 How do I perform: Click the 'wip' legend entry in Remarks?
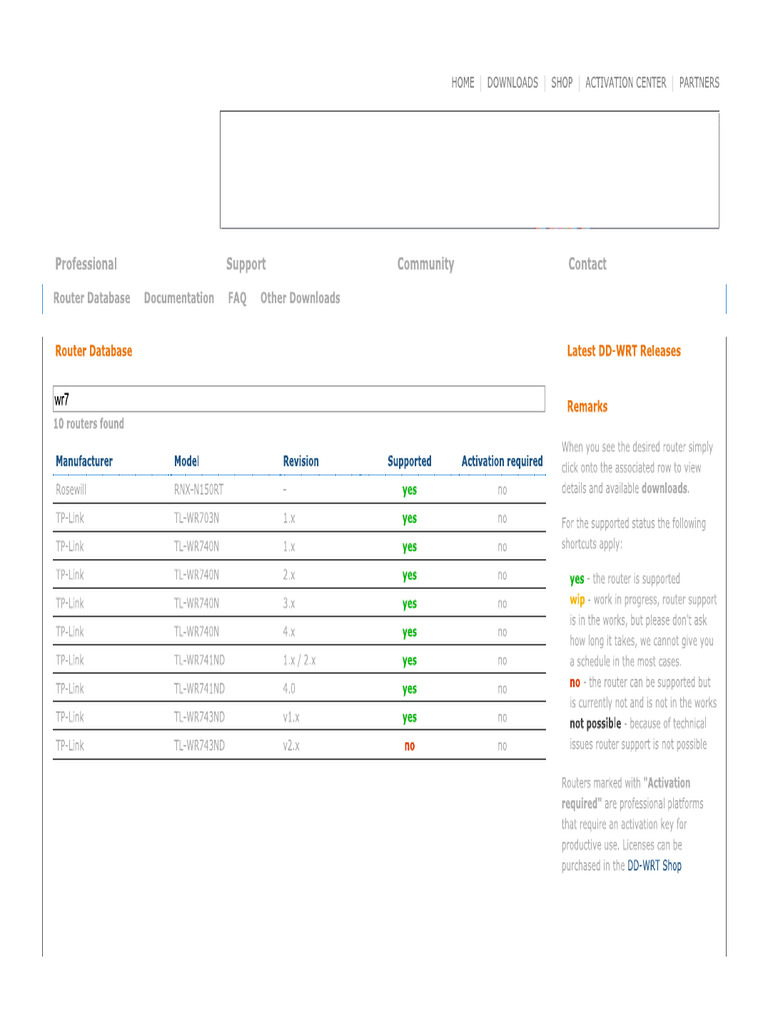pos(577,600)
